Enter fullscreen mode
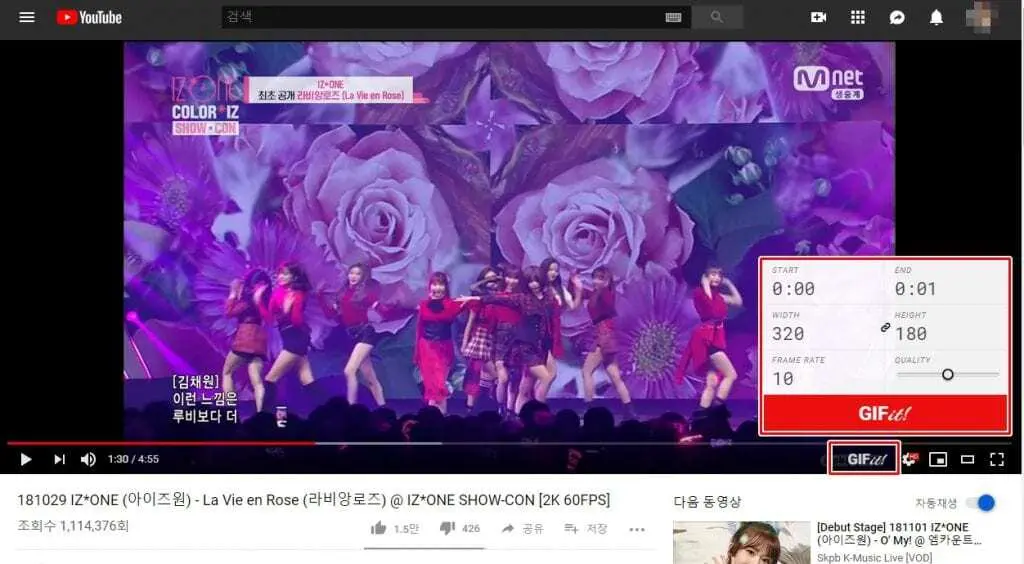This screenshot has height=564, width=1024. coord(997,460)
